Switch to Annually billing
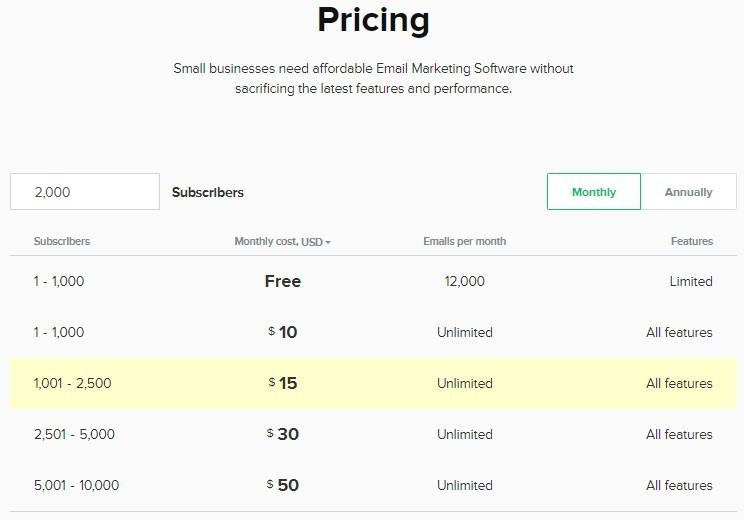 tap(688, 192)
